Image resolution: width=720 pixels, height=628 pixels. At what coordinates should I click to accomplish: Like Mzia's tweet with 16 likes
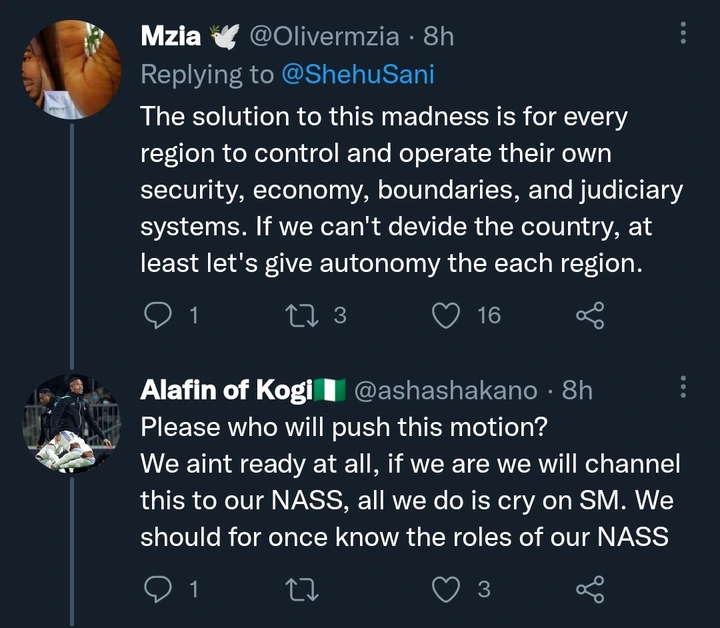[444, 316]
